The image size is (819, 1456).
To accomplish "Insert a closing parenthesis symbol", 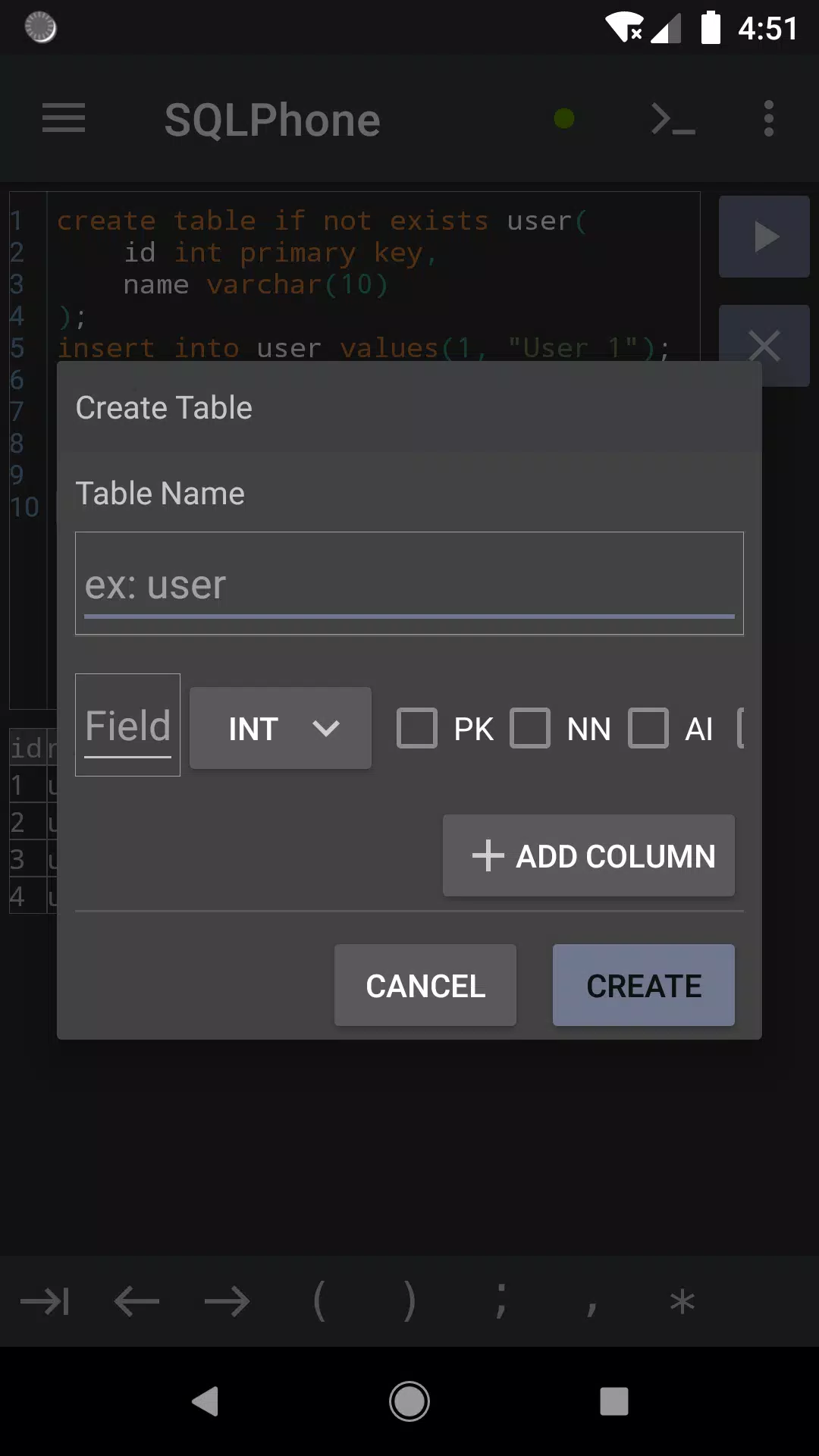I will [409, 1301].
